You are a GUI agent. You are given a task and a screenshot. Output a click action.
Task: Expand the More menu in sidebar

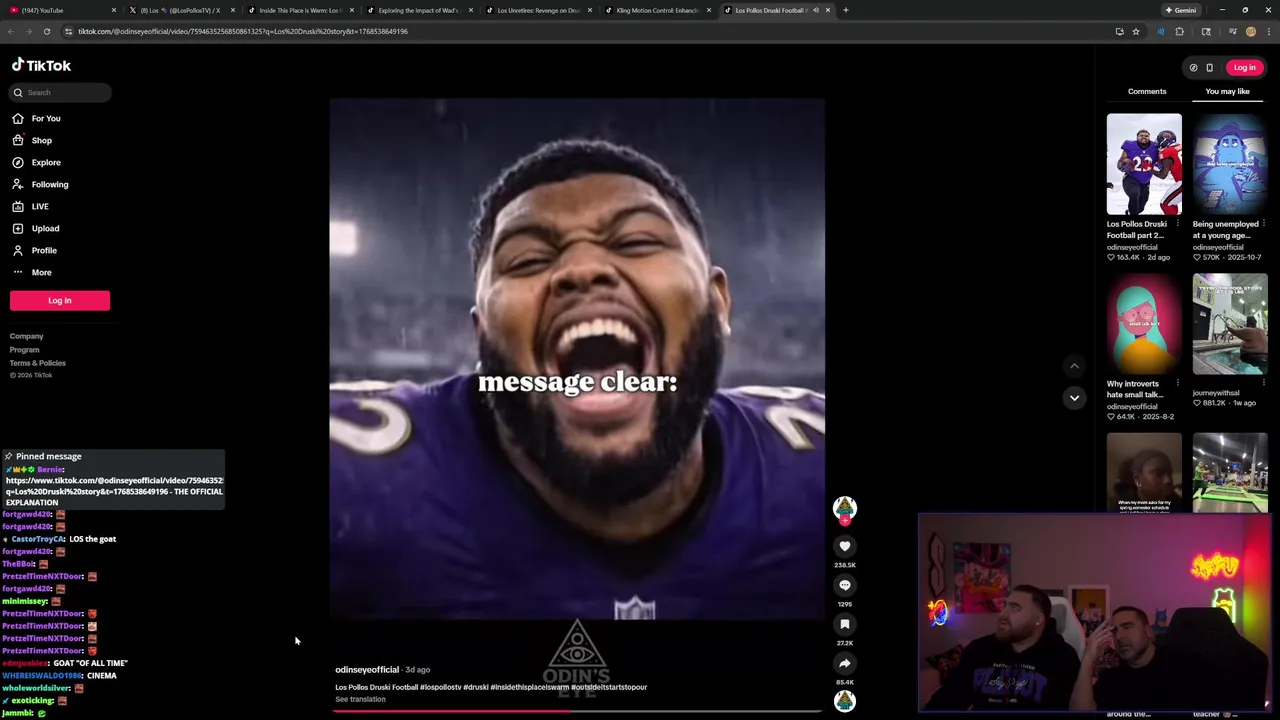tap(41, 272)
